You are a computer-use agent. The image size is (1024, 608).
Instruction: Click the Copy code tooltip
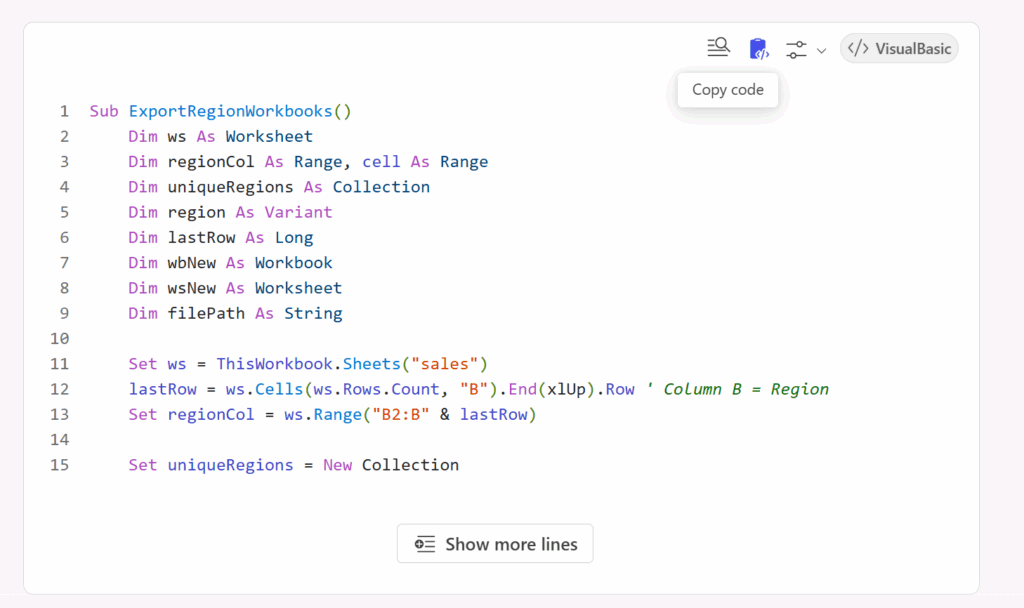pos(728,90)
